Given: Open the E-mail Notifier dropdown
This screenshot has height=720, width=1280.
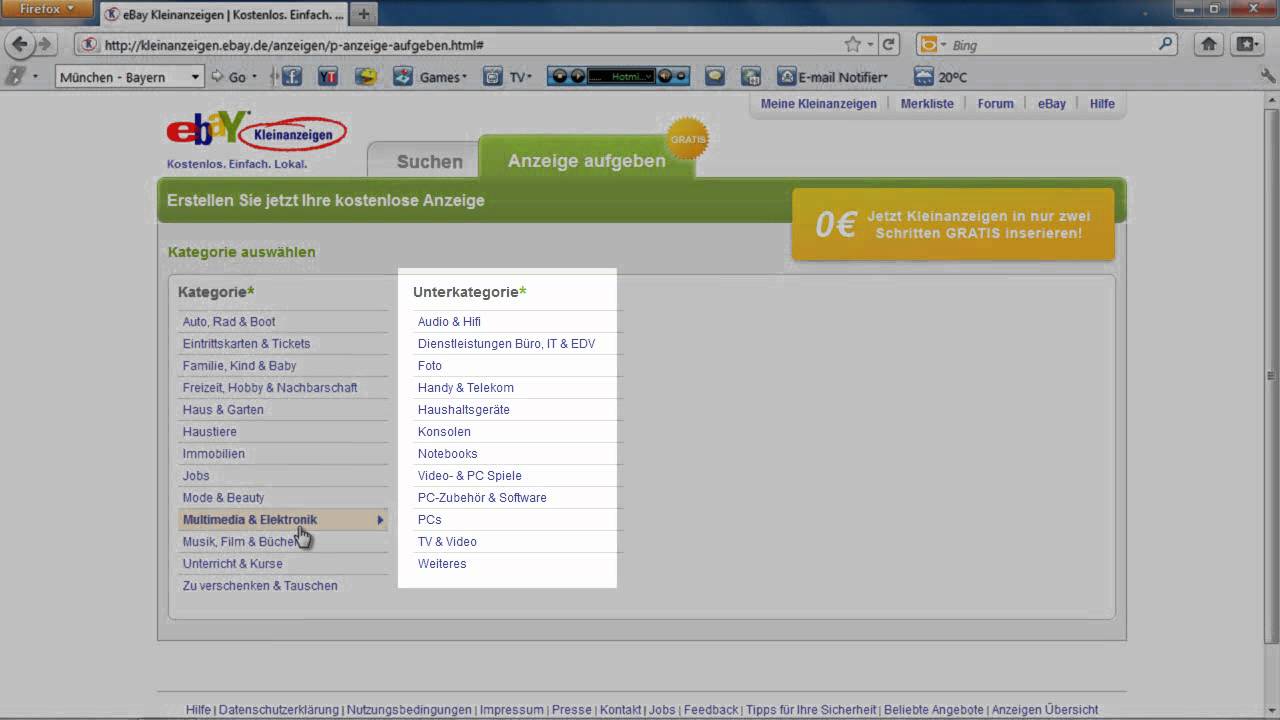Looking at the screenshot, I should (x=886, y=77).
